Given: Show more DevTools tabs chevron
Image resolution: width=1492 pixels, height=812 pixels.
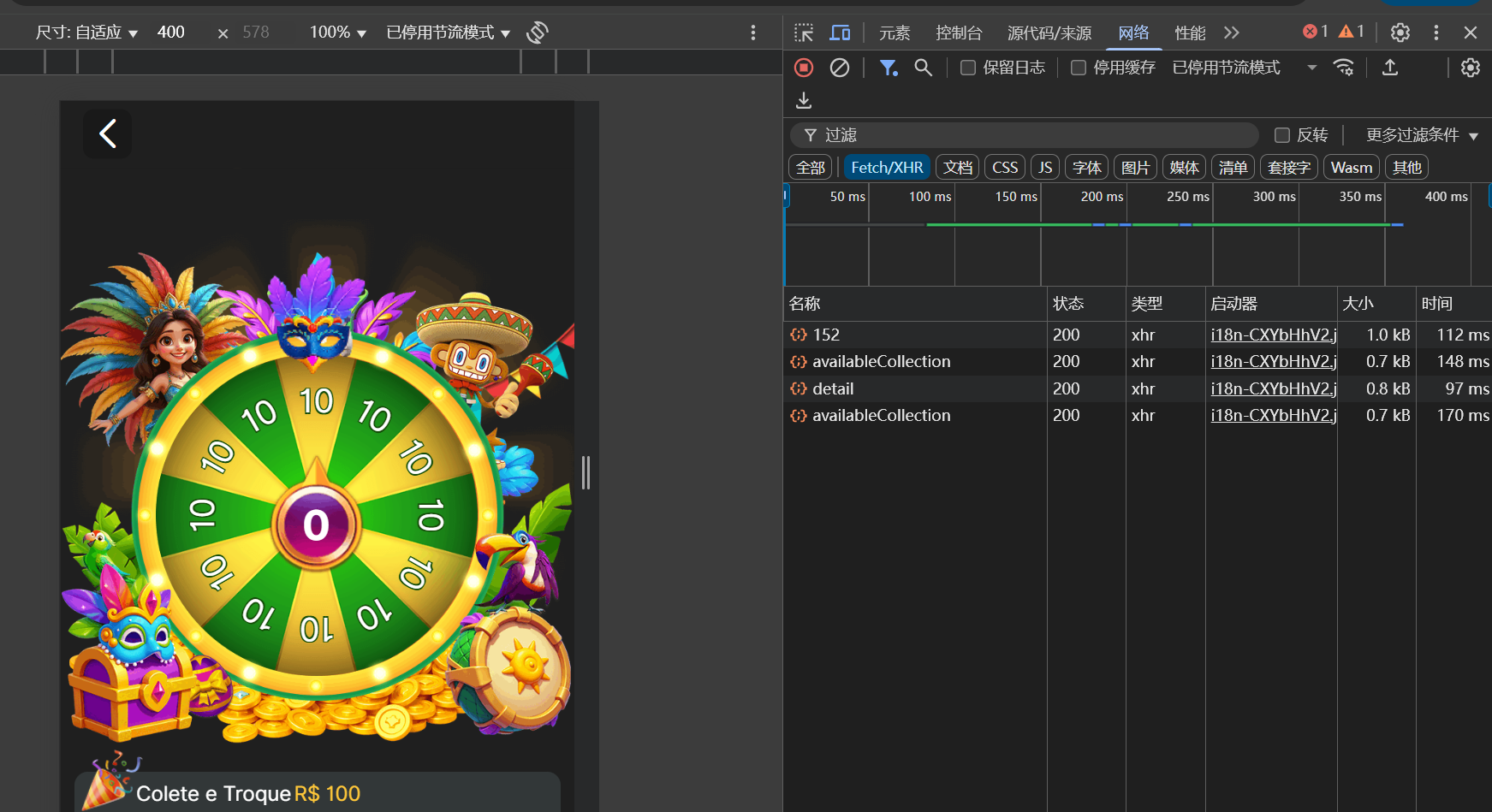Looking at the screenshot, I should [x=1232, y=33].
